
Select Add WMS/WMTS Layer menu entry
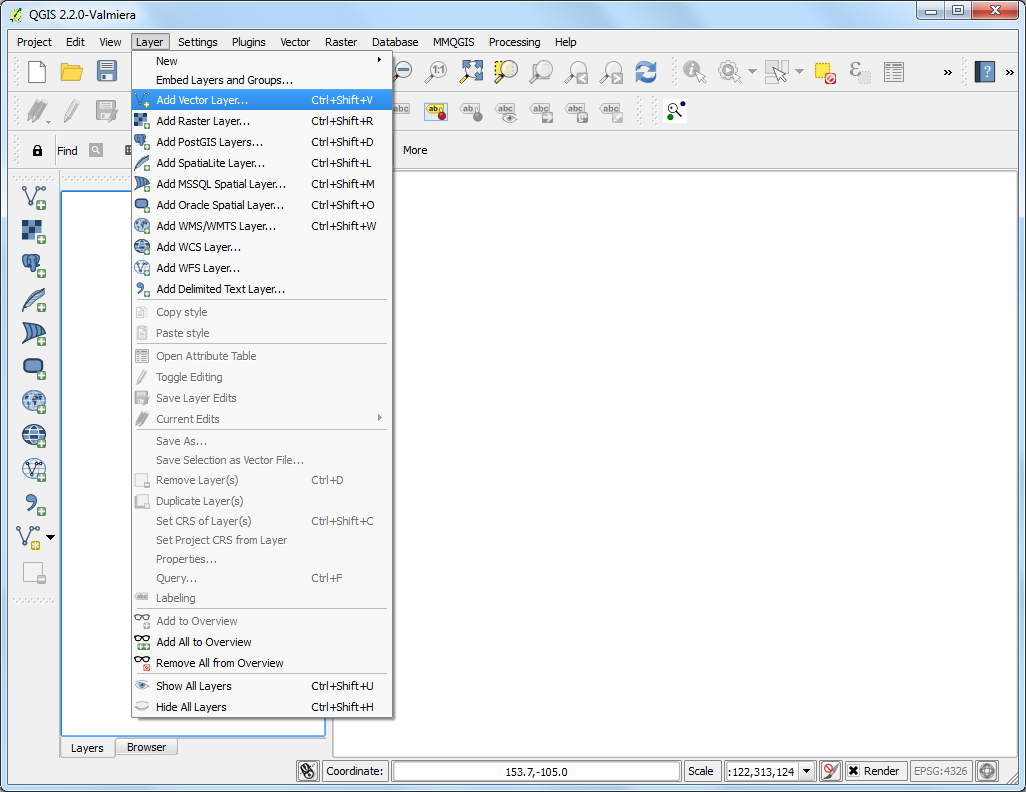(x=262, y=226)
